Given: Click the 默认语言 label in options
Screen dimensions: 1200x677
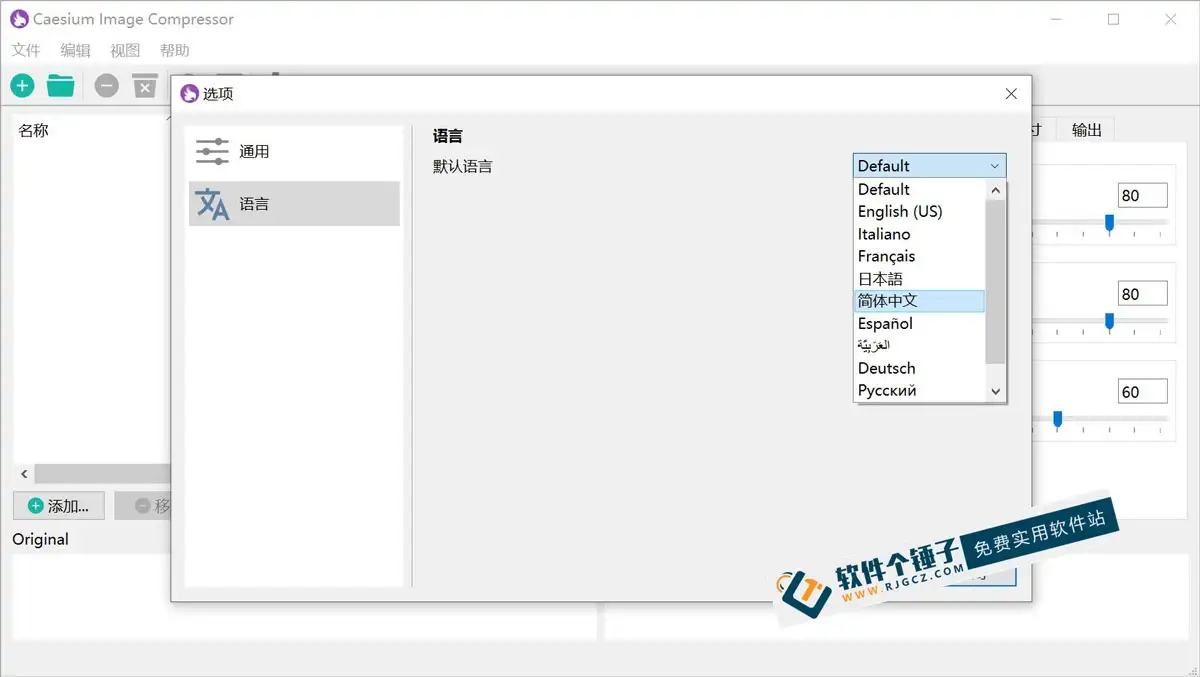Looking at the screenshot, I should pyautogui.click(x=463, y=166).
